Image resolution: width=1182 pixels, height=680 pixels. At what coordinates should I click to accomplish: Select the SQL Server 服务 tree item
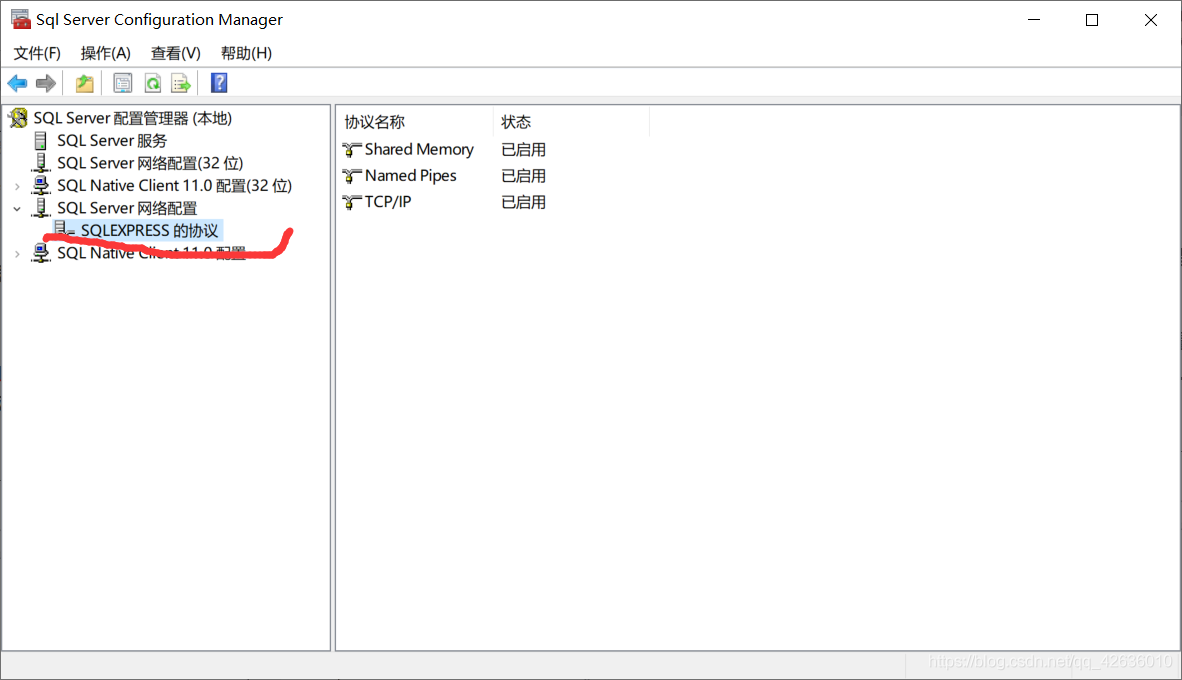pos(112,141)
